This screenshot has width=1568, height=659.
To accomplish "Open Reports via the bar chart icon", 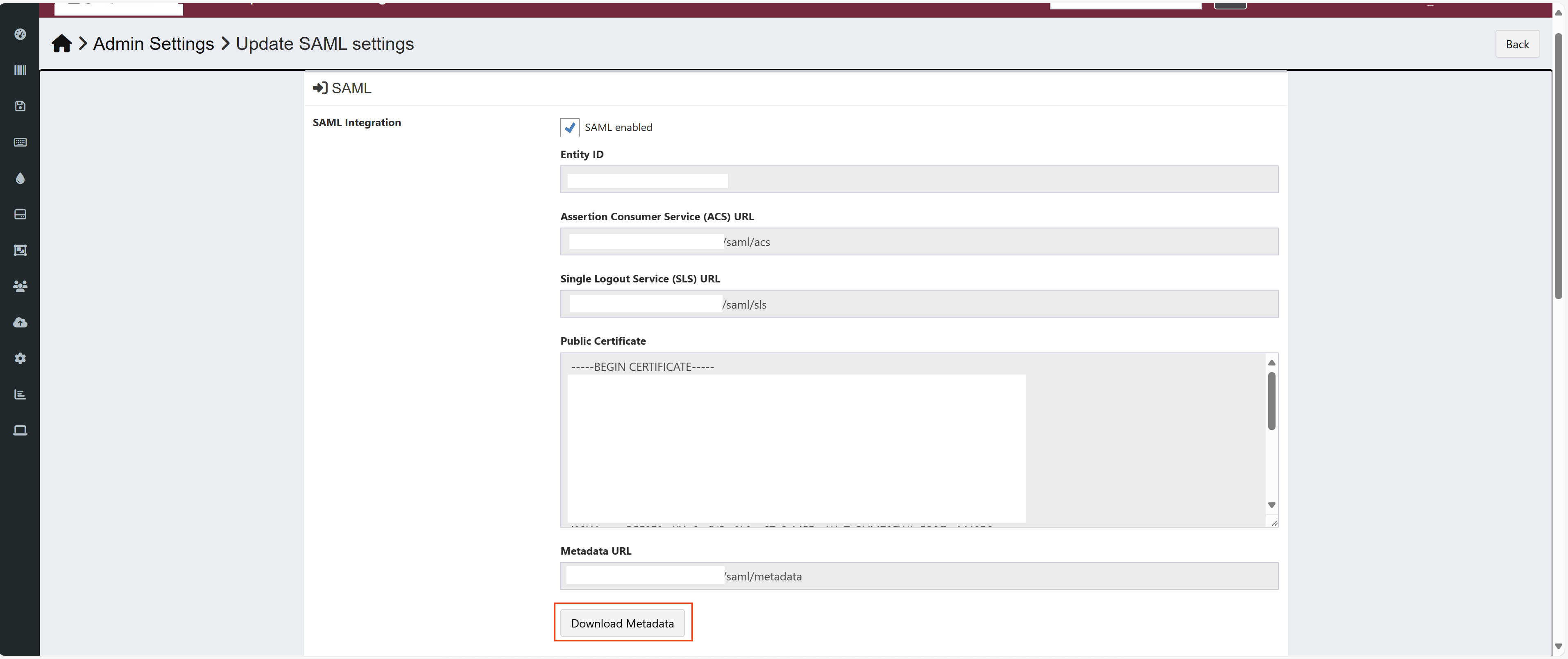I will click(x=20, y=394).
